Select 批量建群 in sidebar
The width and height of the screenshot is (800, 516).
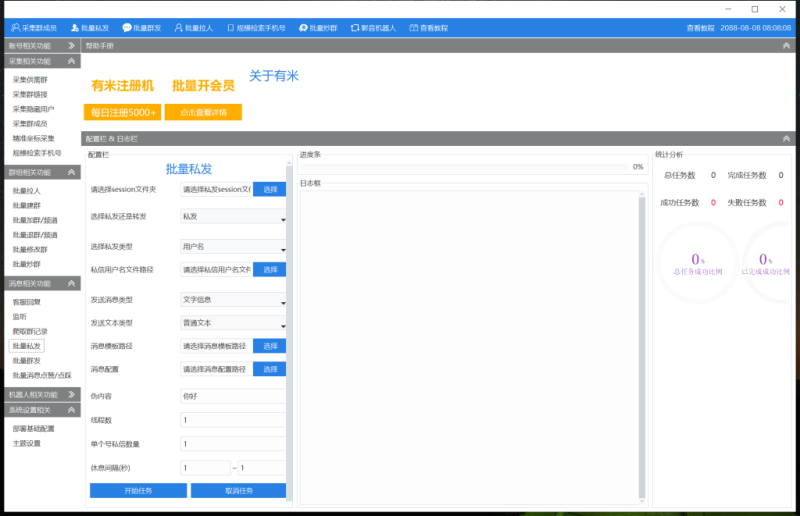[x=27, y=205]
